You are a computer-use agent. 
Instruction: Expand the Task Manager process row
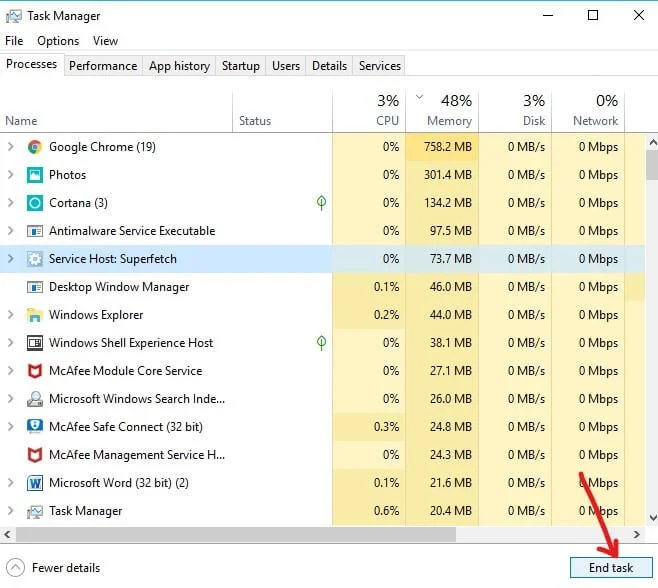point(11,511)
